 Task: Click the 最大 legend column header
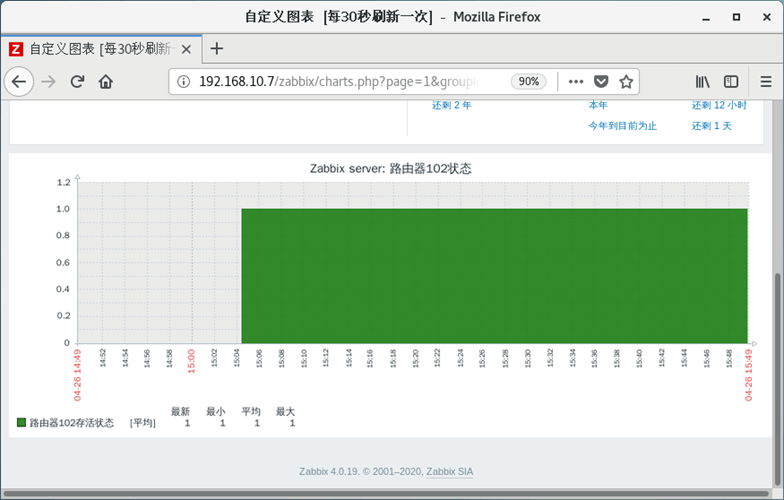[286, 412]
